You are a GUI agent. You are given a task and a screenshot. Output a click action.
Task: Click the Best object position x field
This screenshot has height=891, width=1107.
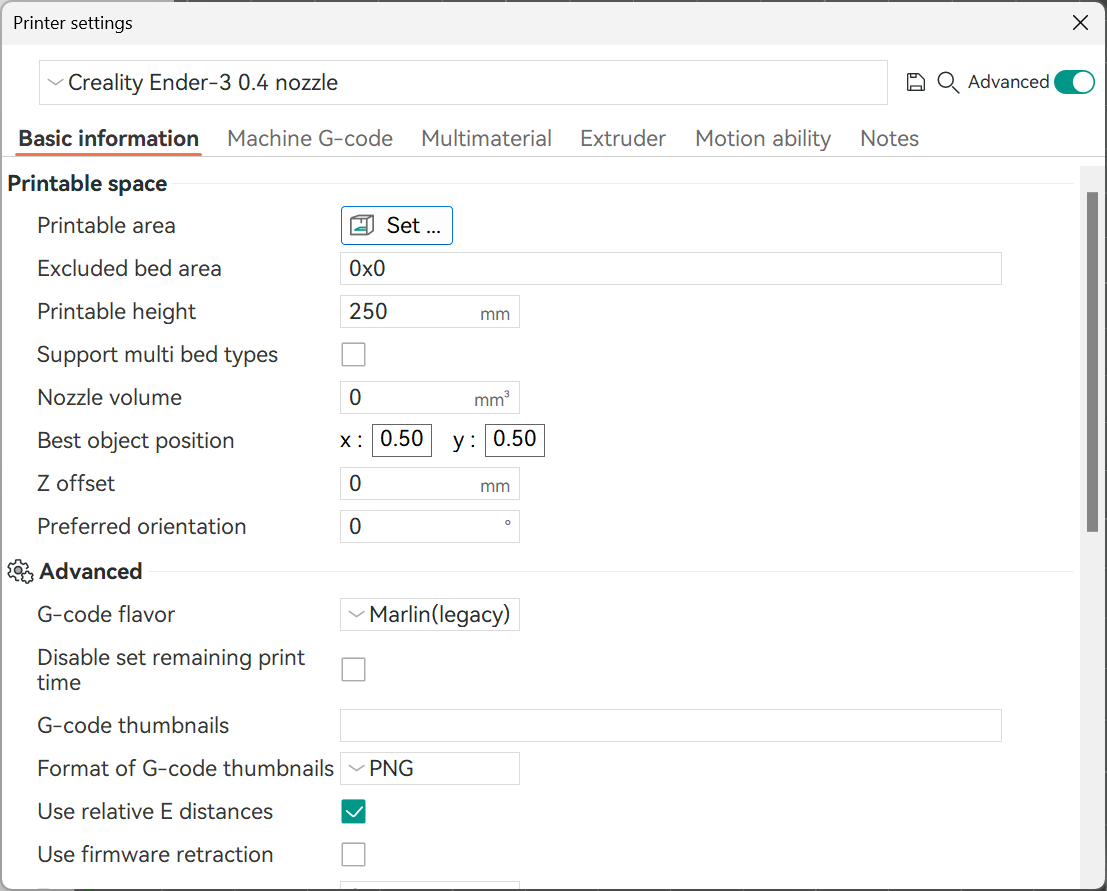pos(402,439)
